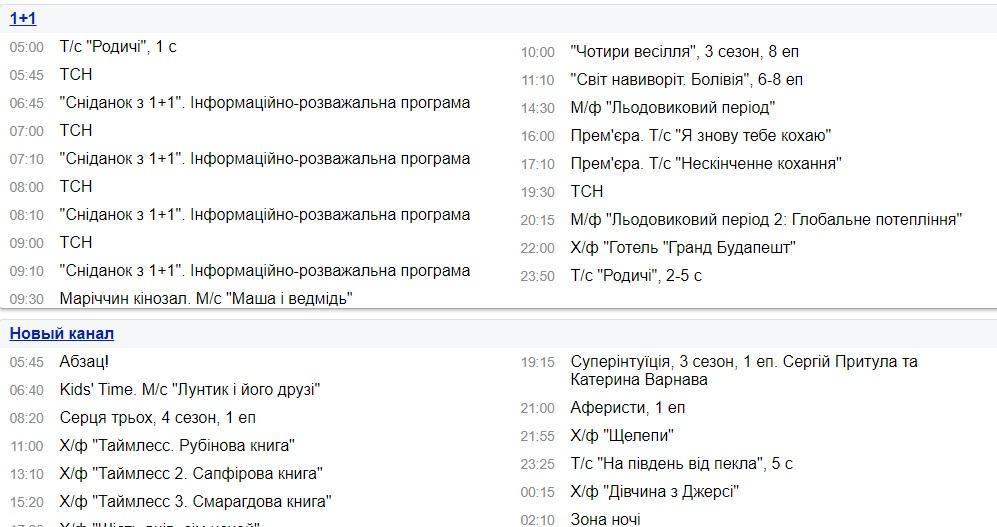997x527 pixels.
Task: Click the "Сніданок з 1+1" entry at 07:10
Action: click(x=265, y=158)
